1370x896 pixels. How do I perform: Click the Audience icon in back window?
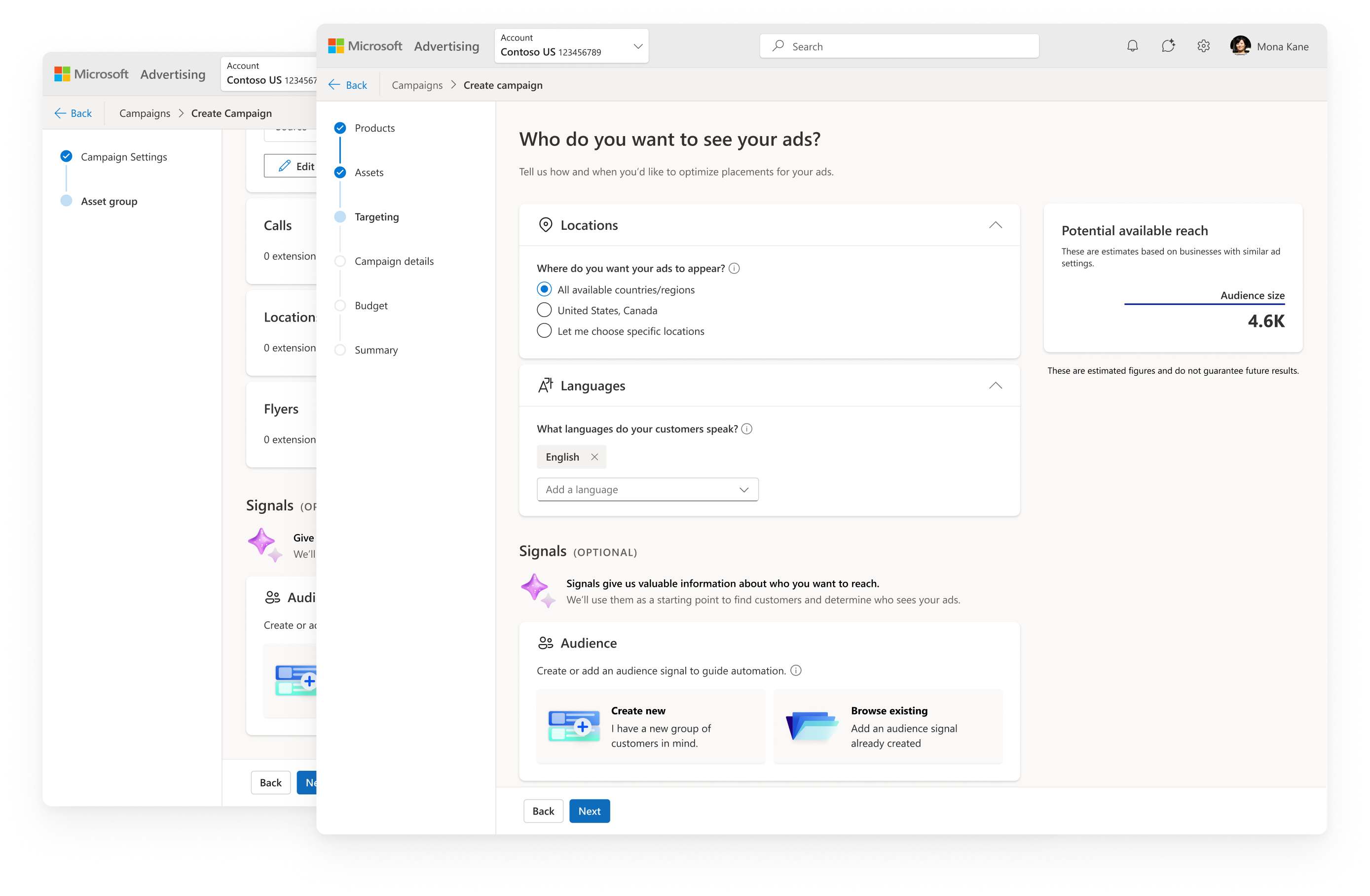tap(272, 597)
